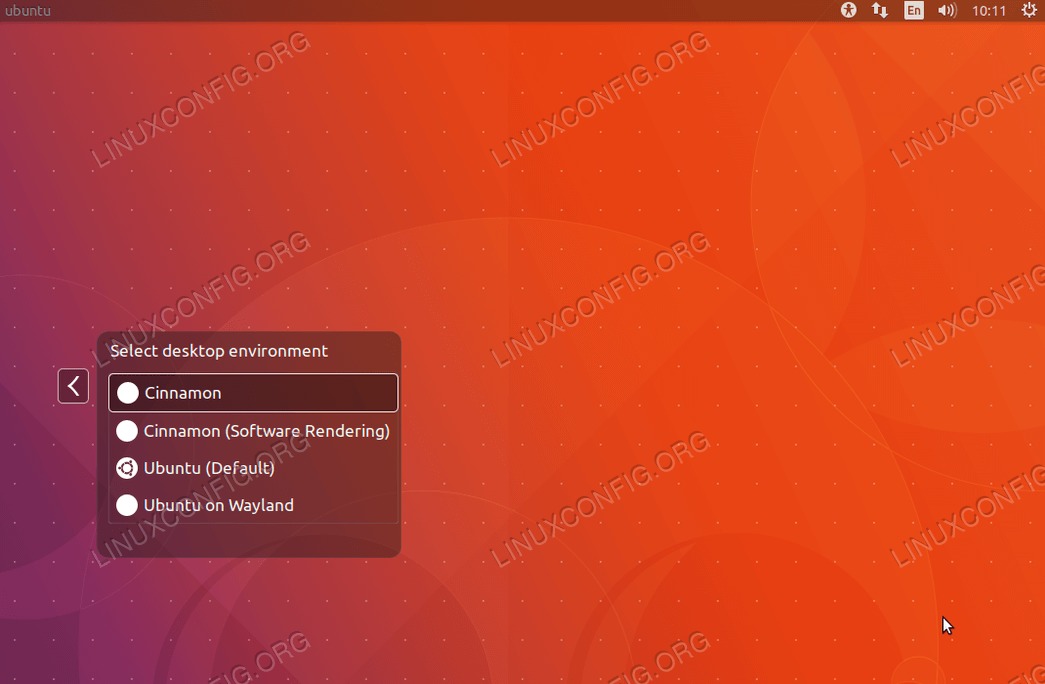Image resolution: width=1045 pixels, height=684 pixels.
Task: Click the "Select desktop environment" heading
Action: coord(219,351)
